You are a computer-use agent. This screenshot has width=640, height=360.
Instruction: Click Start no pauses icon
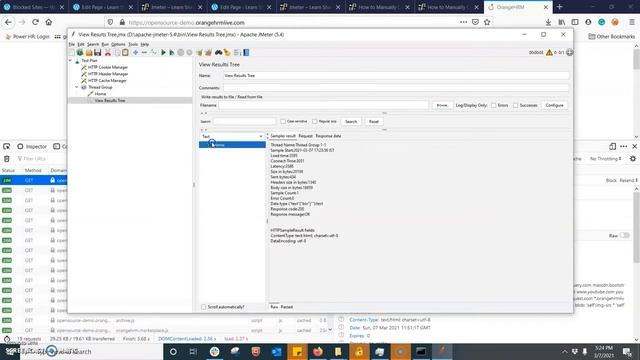click(172, 53)
